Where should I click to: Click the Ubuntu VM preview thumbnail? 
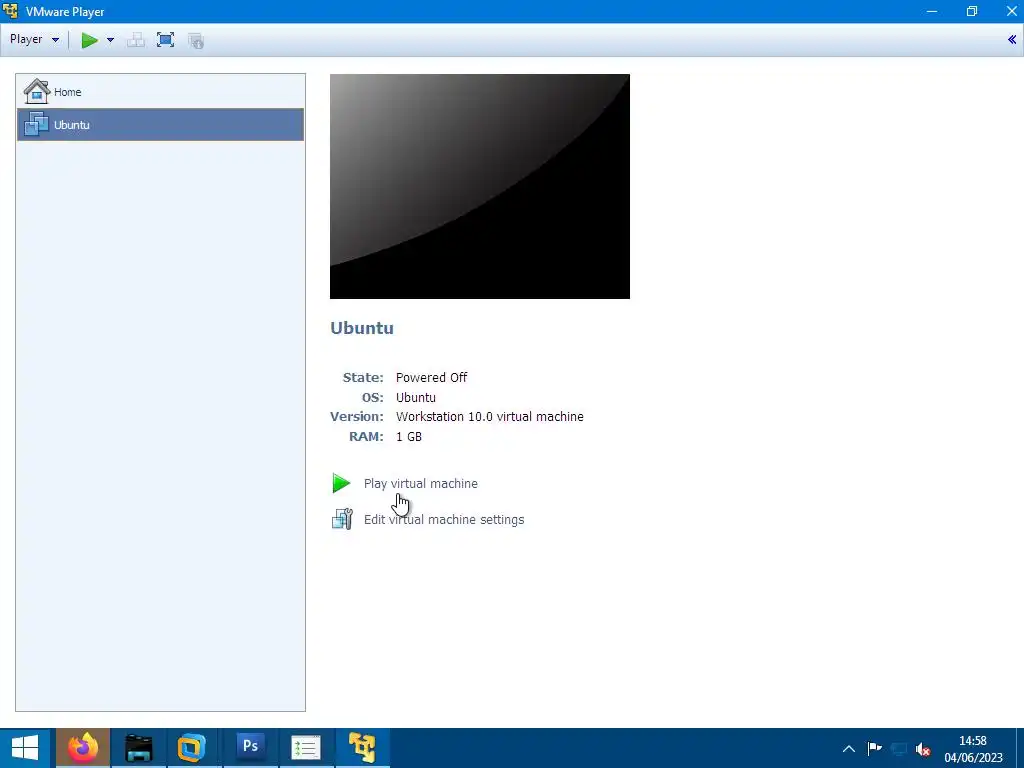(x=480, y=187)
